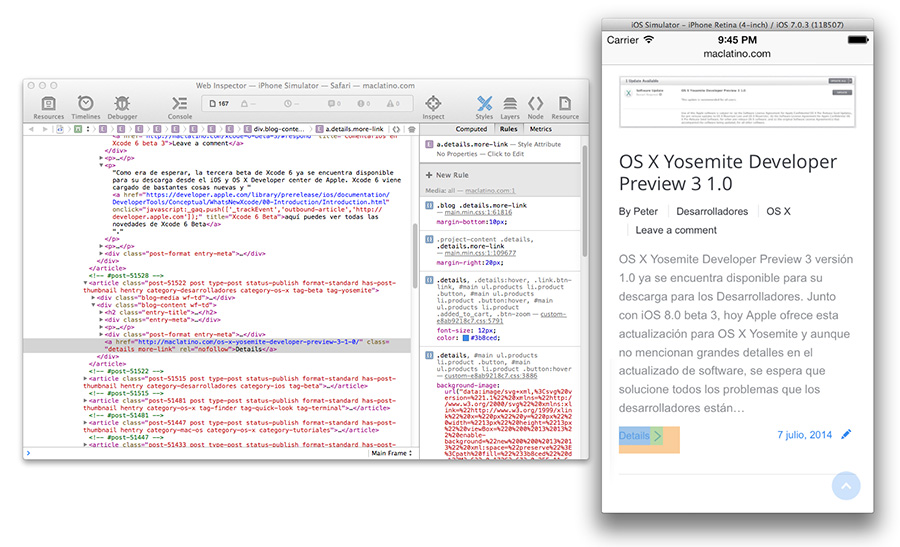
Task: Click the console prompt input
Action: tap(195, 453)
